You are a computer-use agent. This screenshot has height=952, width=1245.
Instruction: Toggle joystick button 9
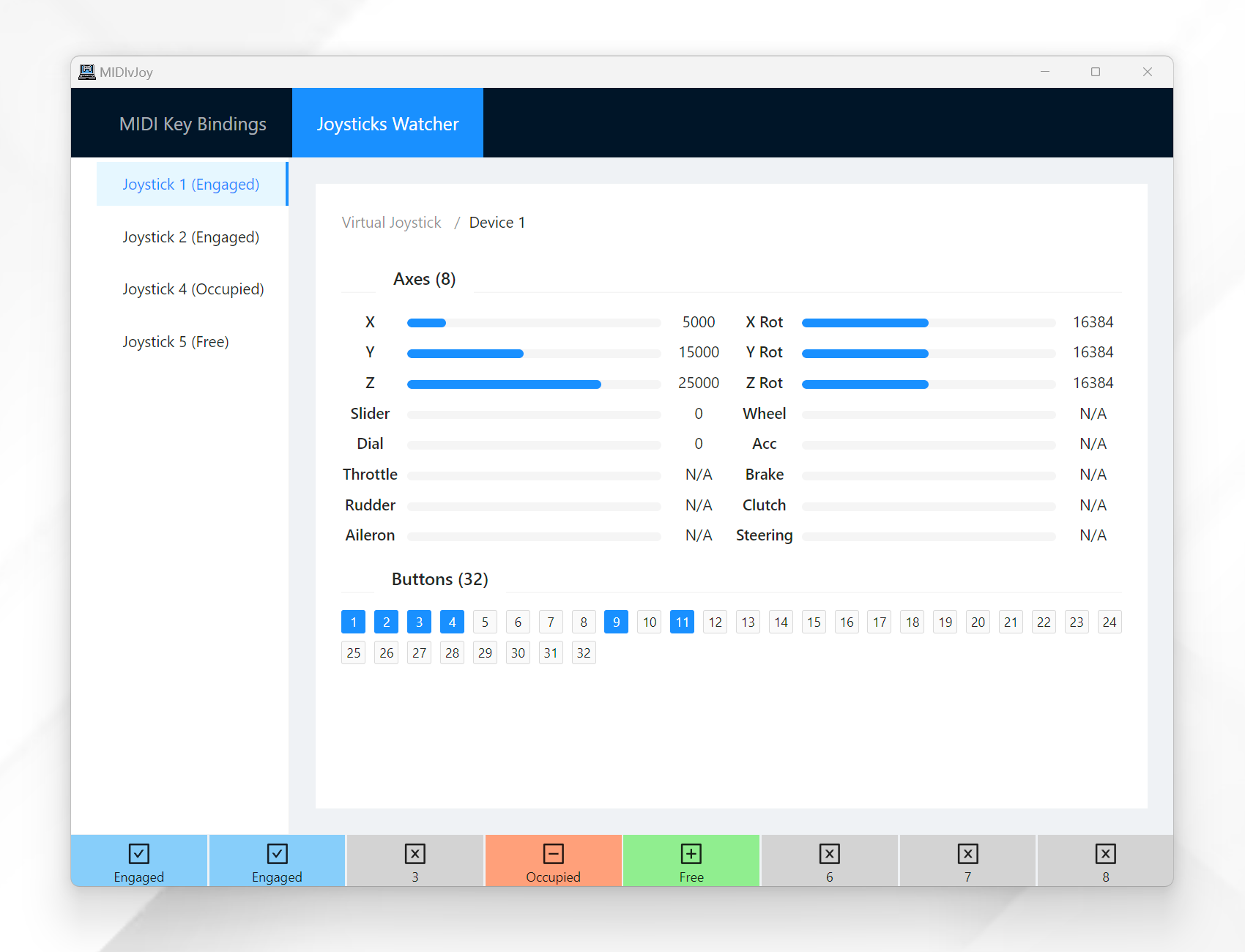pyautogui.click(x=617, y=622)
